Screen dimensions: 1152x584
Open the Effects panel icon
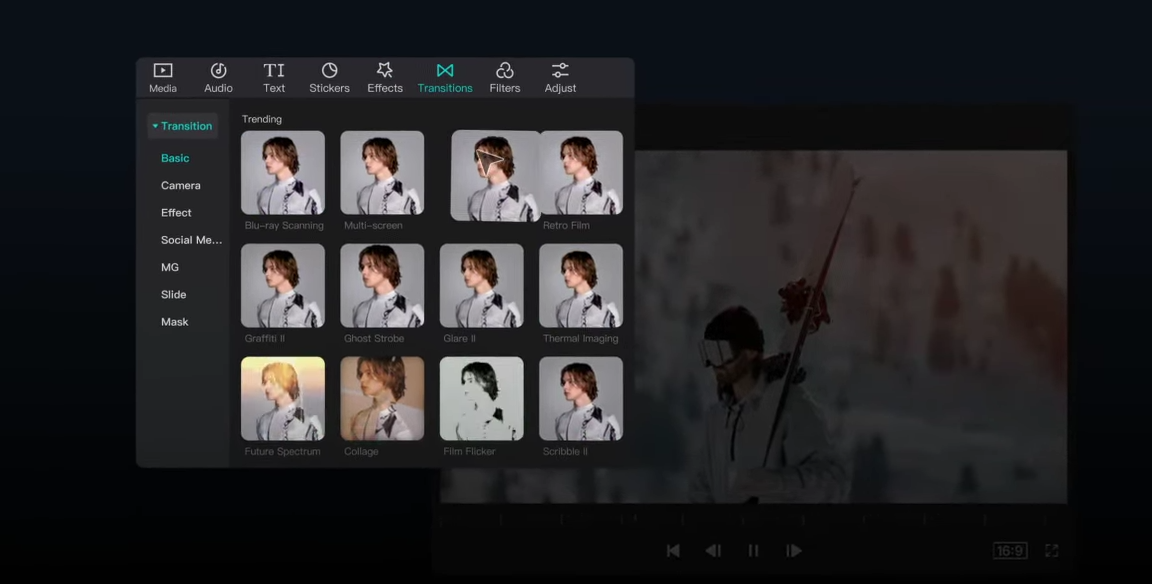(x=385, y=72)
